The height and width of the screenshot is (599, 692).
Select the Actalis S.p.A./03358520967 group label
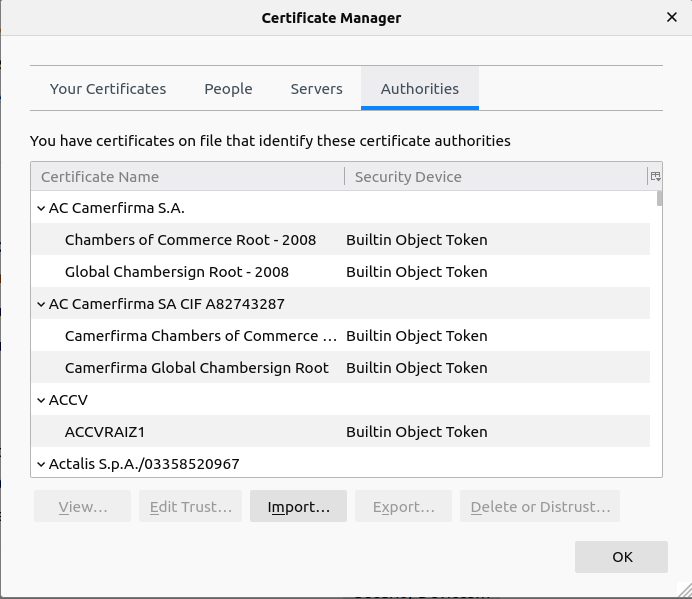click(144, 464)
